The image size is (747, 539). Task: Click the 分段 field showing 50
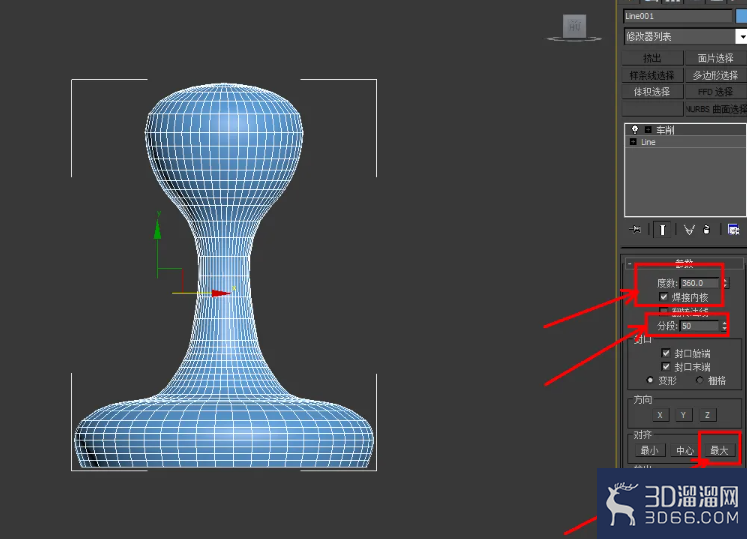[x=699, y=326]
